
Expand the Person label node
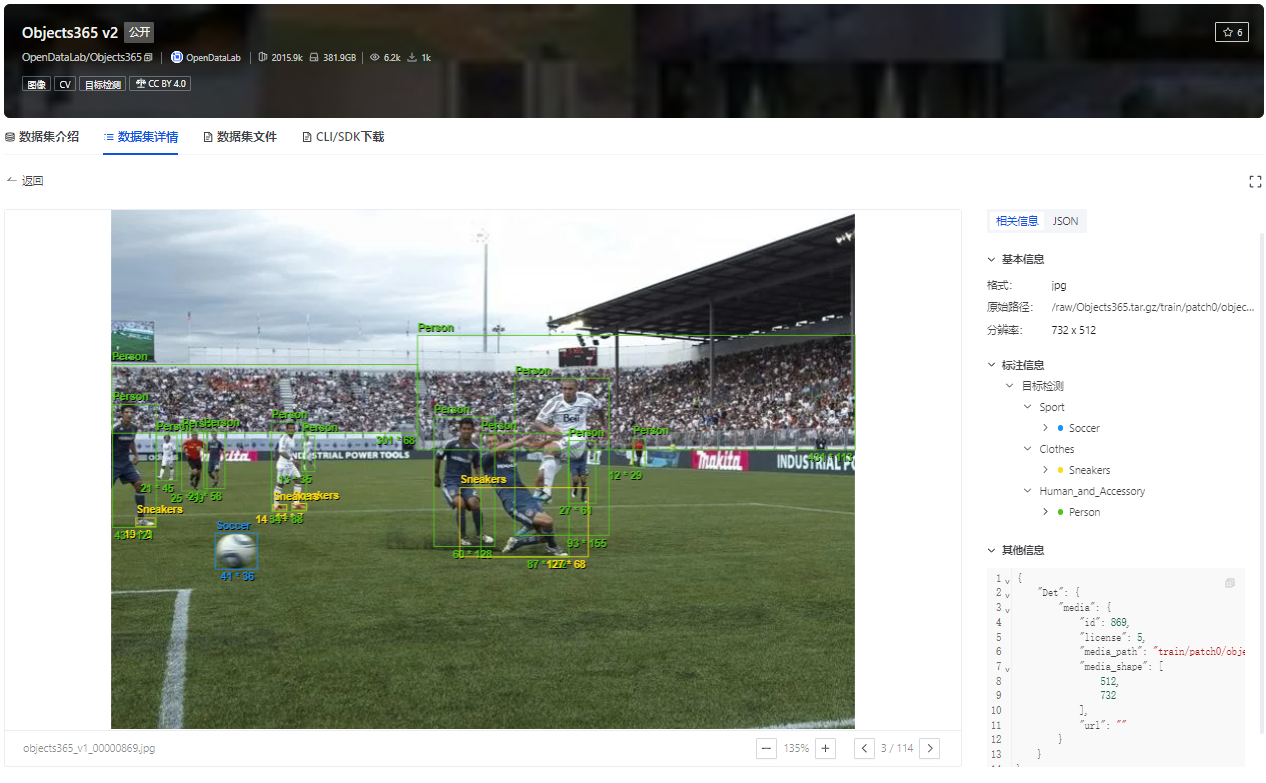tap(1046, 512)
